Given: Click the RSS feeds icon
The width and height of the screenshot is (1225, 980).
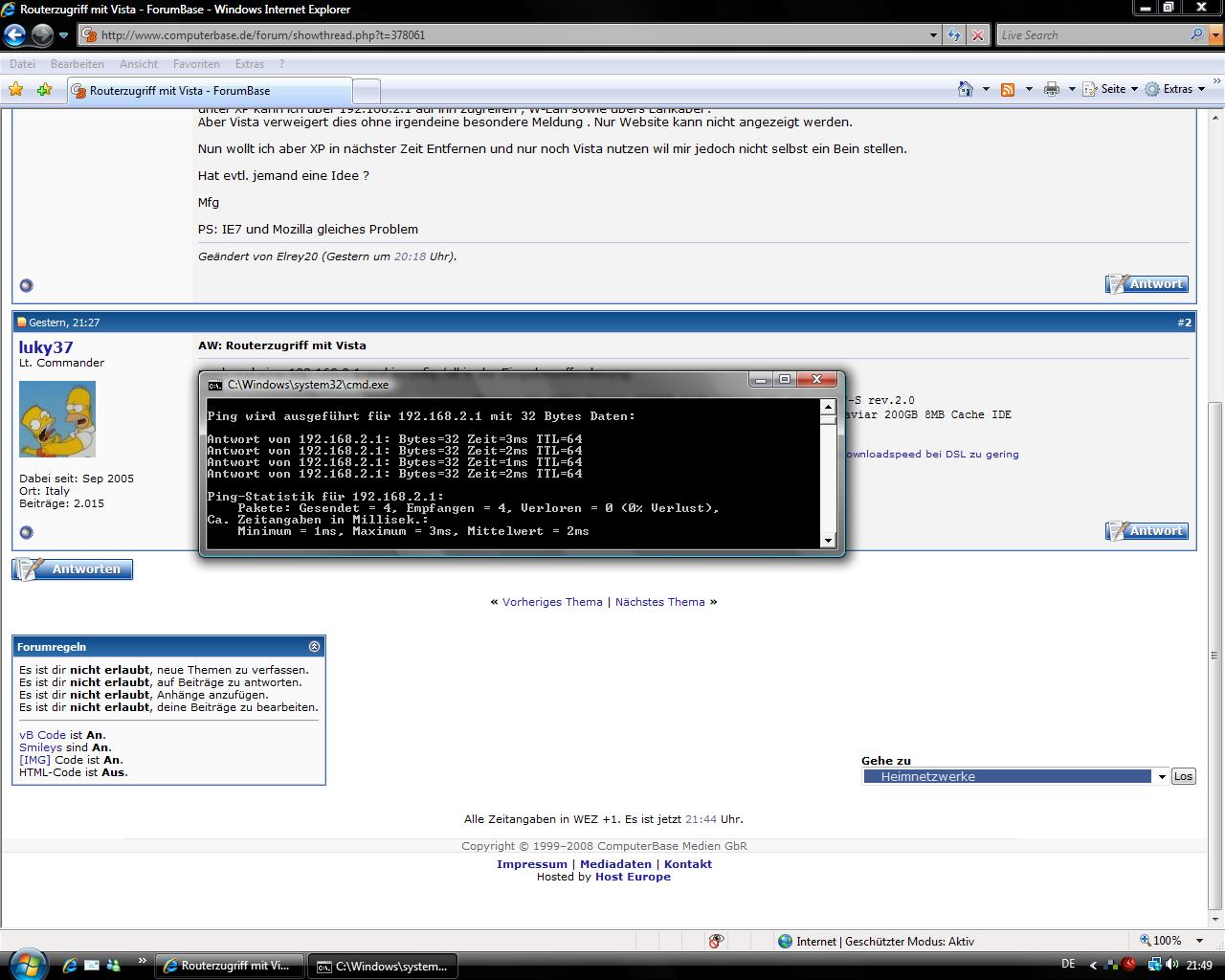Looking at the screenshot, I should (x=1008, y=89).
